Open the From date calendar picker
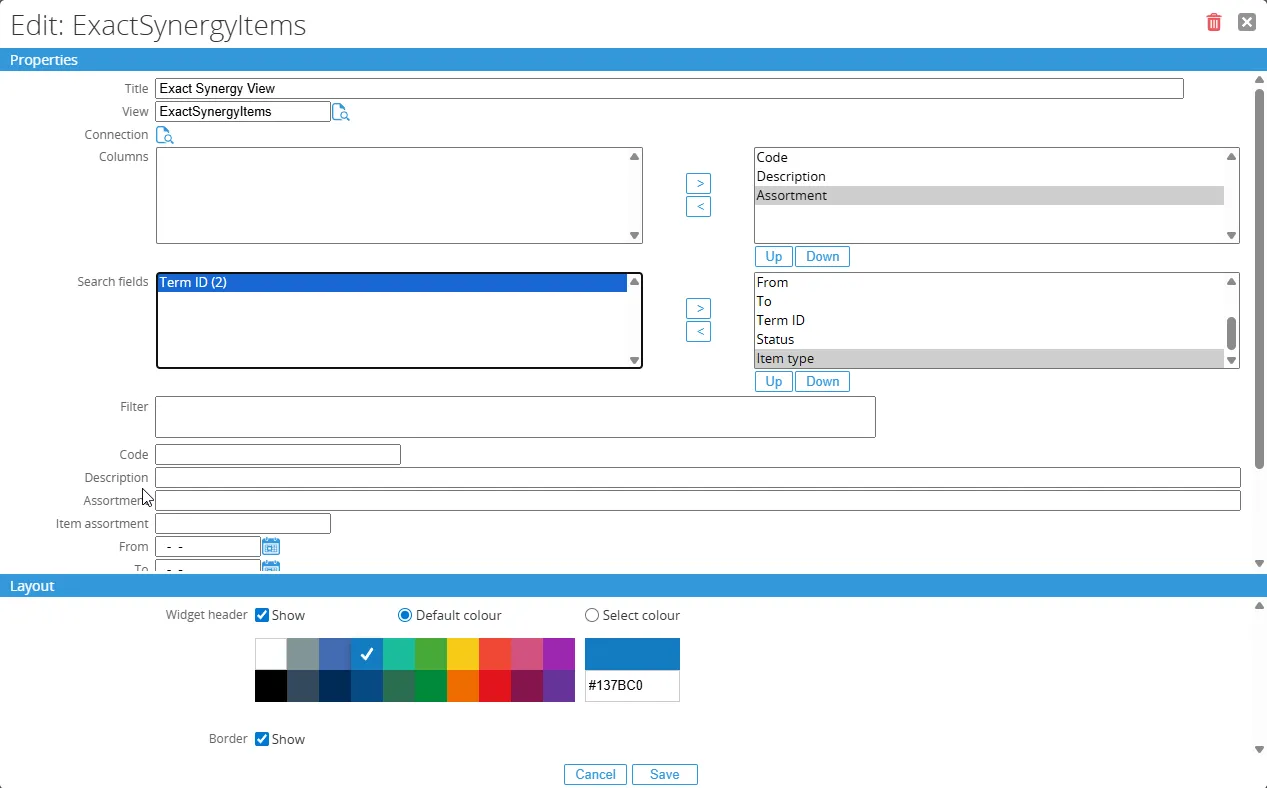This screenshot has height=788, width=1267. point(271,547)
